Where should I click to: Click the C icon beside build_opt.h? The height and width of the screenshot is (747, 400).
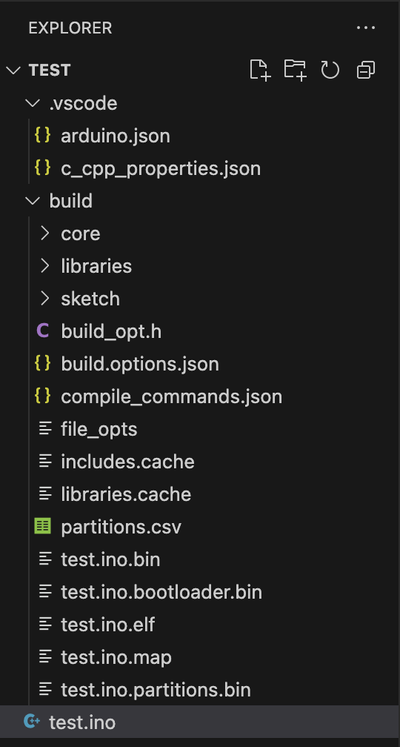tap(43, 331)
